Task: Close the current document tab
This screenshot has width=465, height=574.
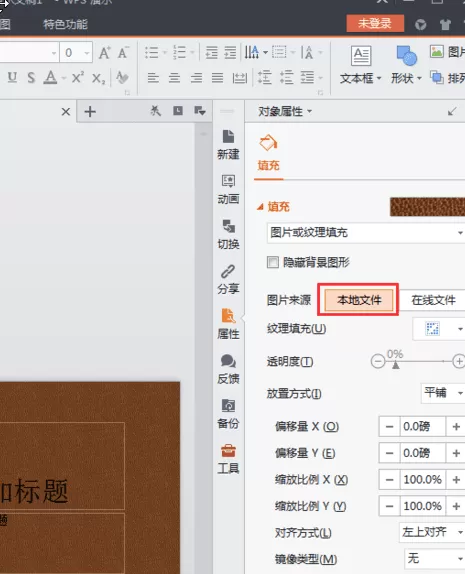Action: [66, 112]
